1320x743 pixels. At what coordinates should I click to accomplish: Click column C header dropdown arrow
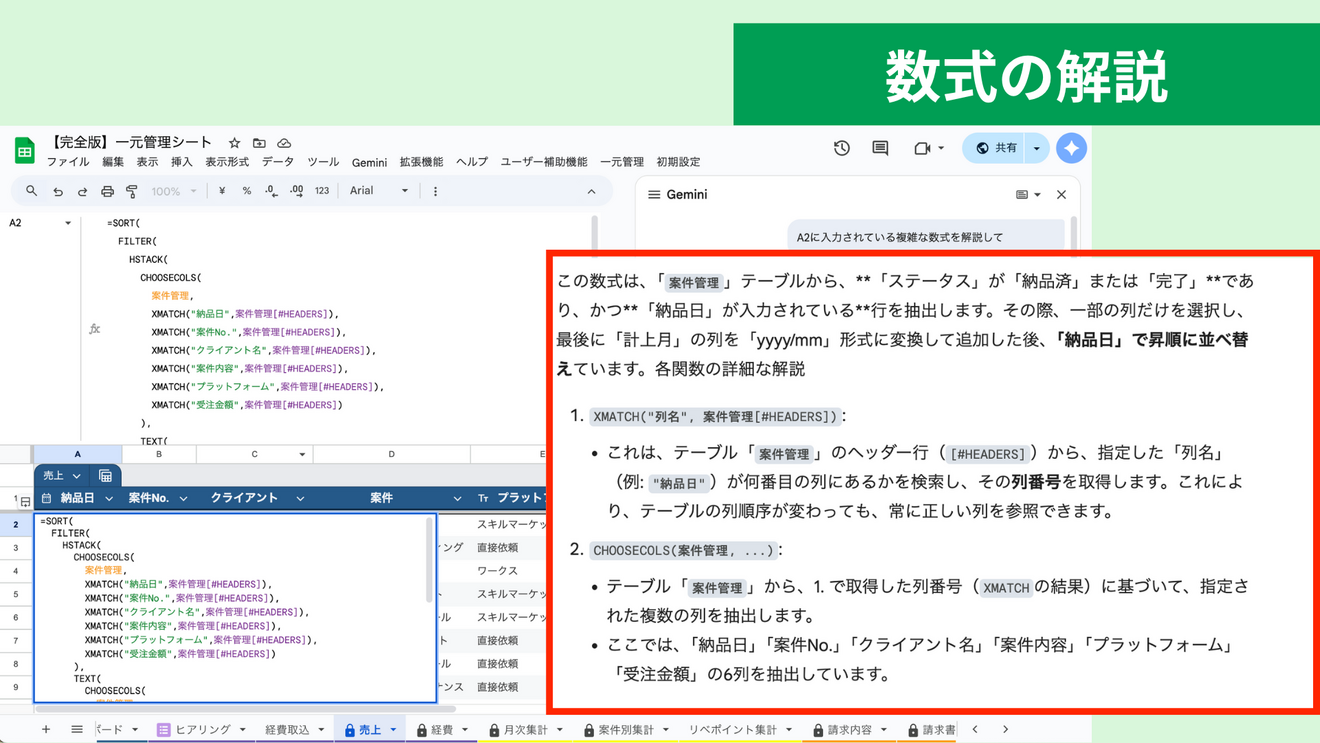pyautogui.click(x=302, y=454)
